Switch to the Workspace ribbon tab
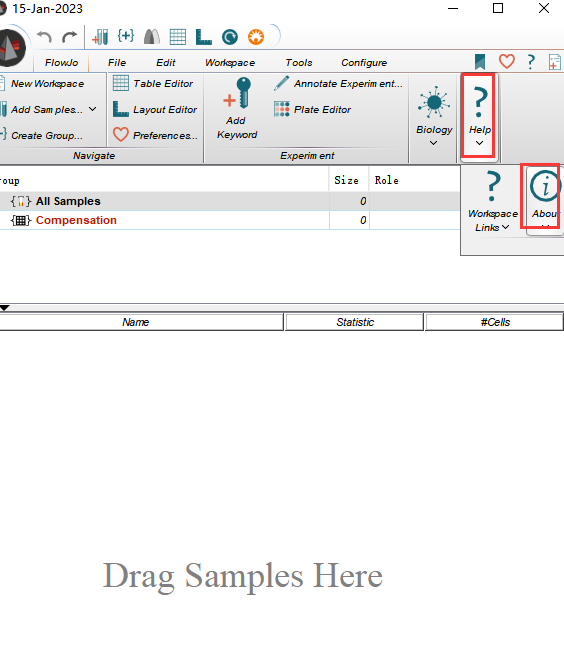The image size is (564, 656). pos(230,63)
